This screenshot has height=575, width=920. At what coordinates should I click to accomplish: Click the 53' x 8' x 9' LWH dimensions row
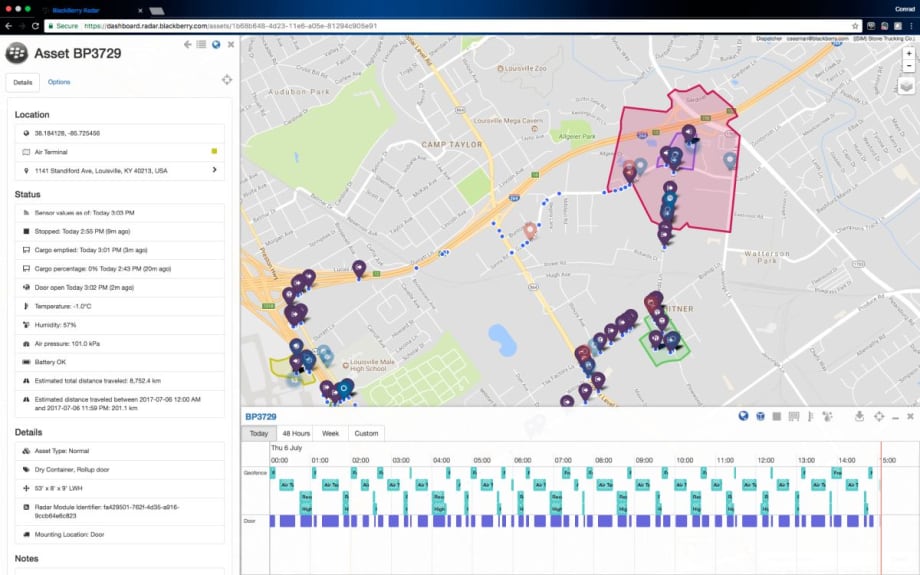[x=120, y=489]
